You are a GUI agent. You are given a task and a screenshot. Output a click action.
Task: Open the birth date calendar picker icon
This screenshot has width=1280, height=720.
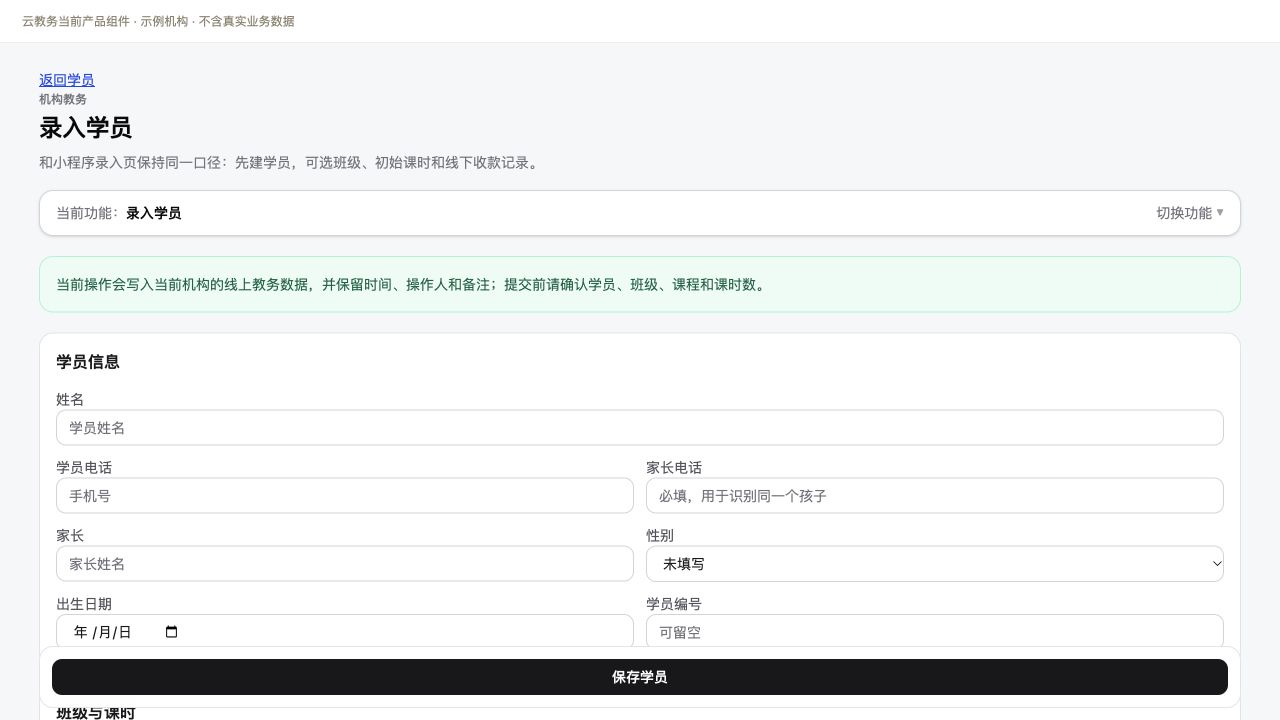click(171, 632)
